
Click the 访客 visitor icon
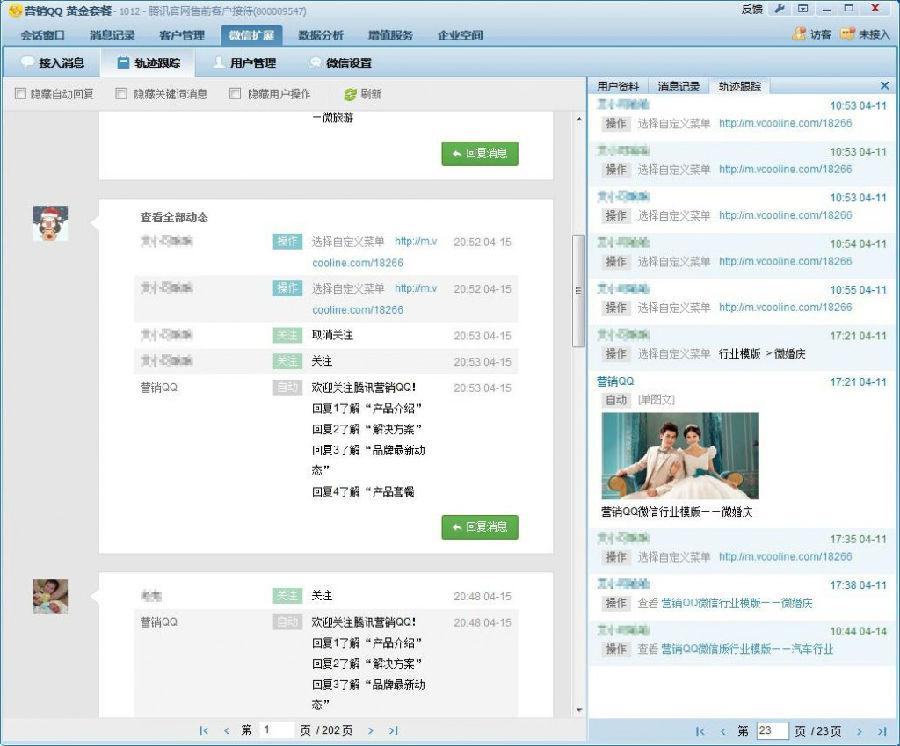800,34
